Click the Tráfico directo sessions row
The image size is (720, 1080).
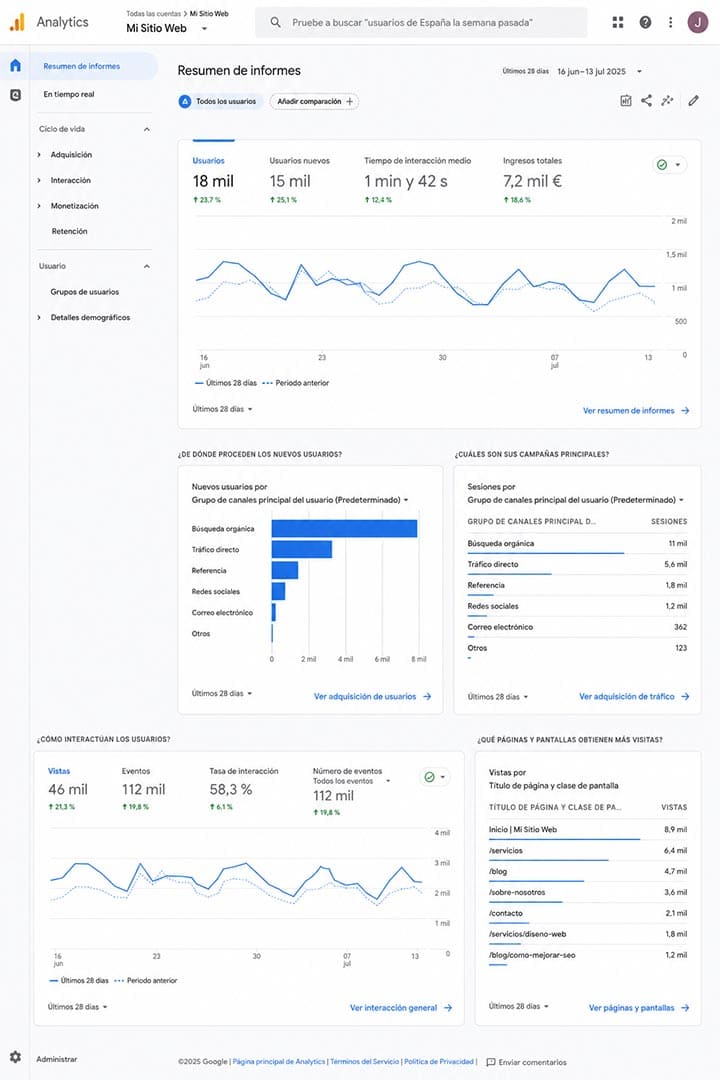[x=577, y=565]
